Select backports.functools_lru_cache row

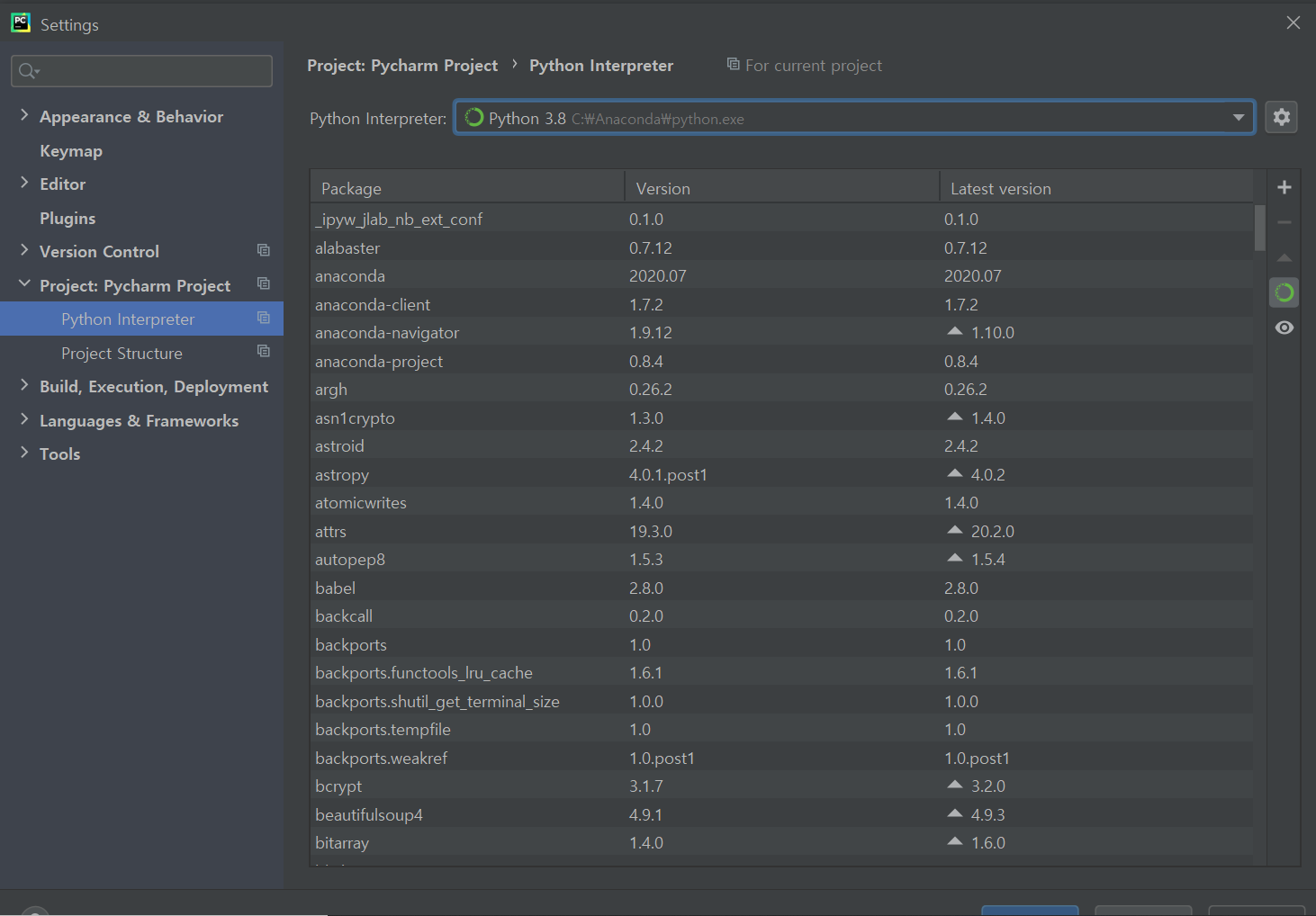[781, 673]
